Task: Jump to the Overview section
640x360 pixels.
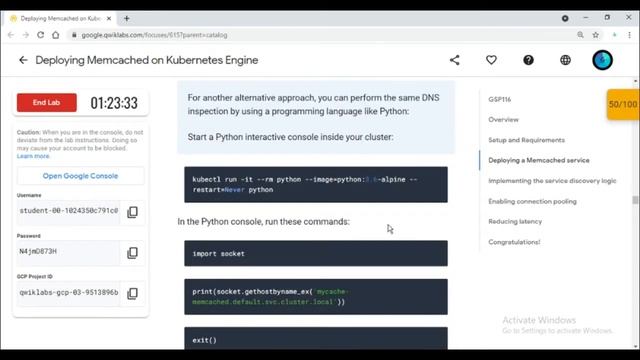Action: click(503, 120)
